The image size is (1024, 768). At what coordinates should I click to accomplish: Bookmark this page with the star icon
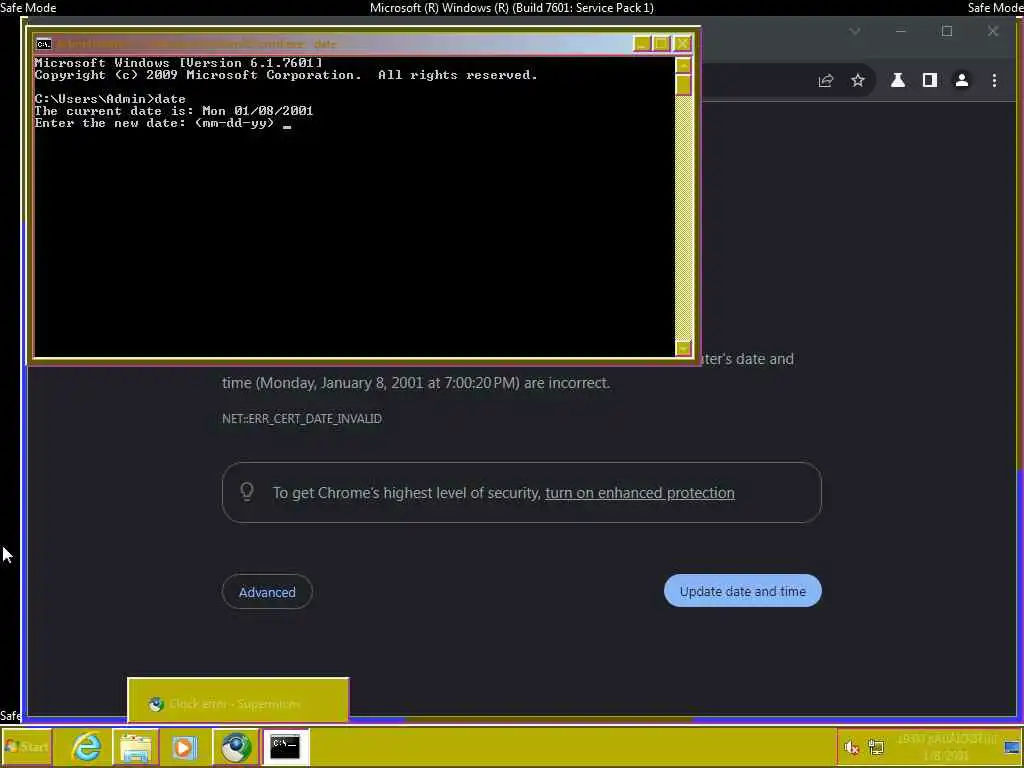click(857, 80)
